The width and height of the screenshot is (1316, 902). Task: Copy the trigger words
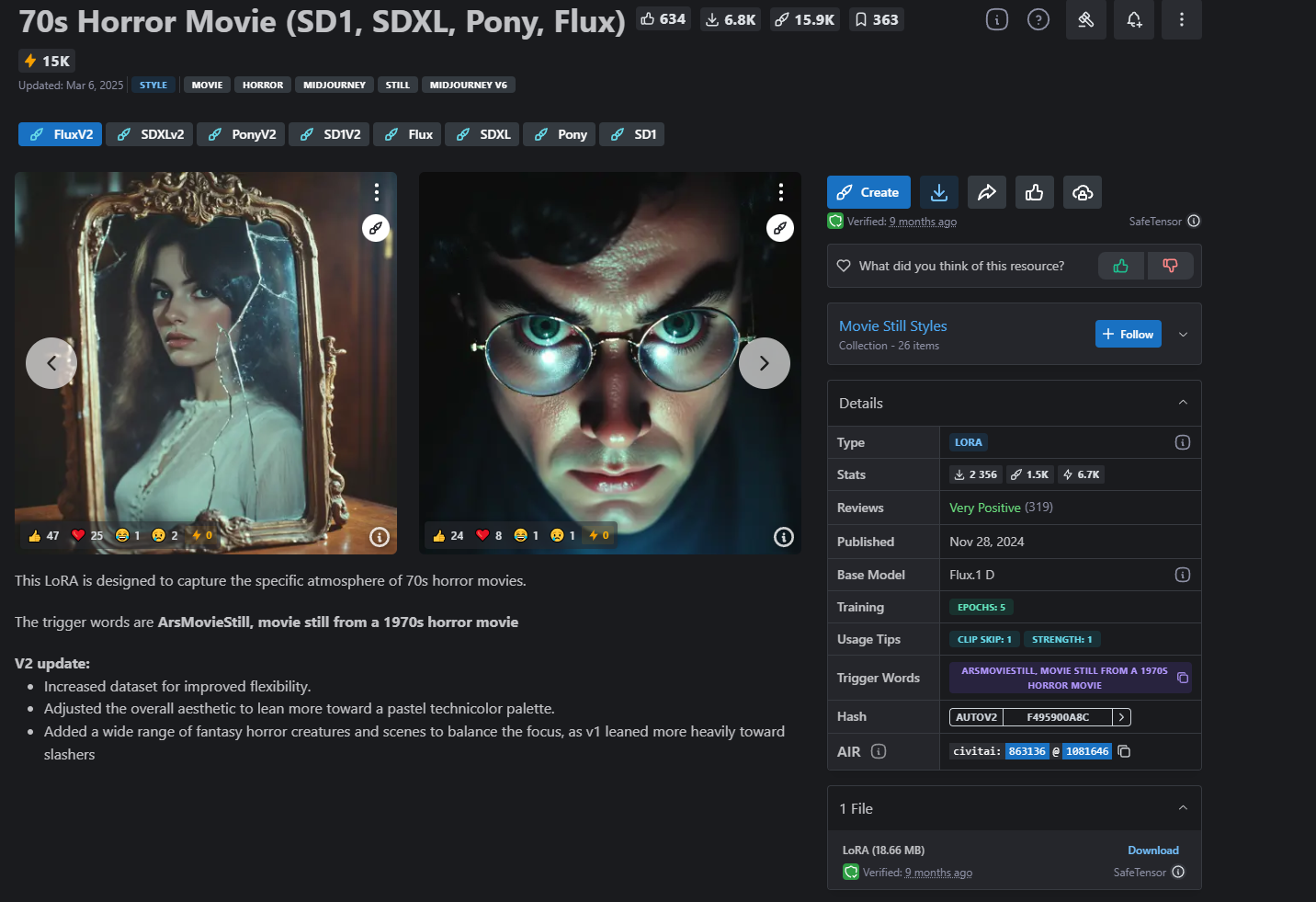tap(1183, 678)
